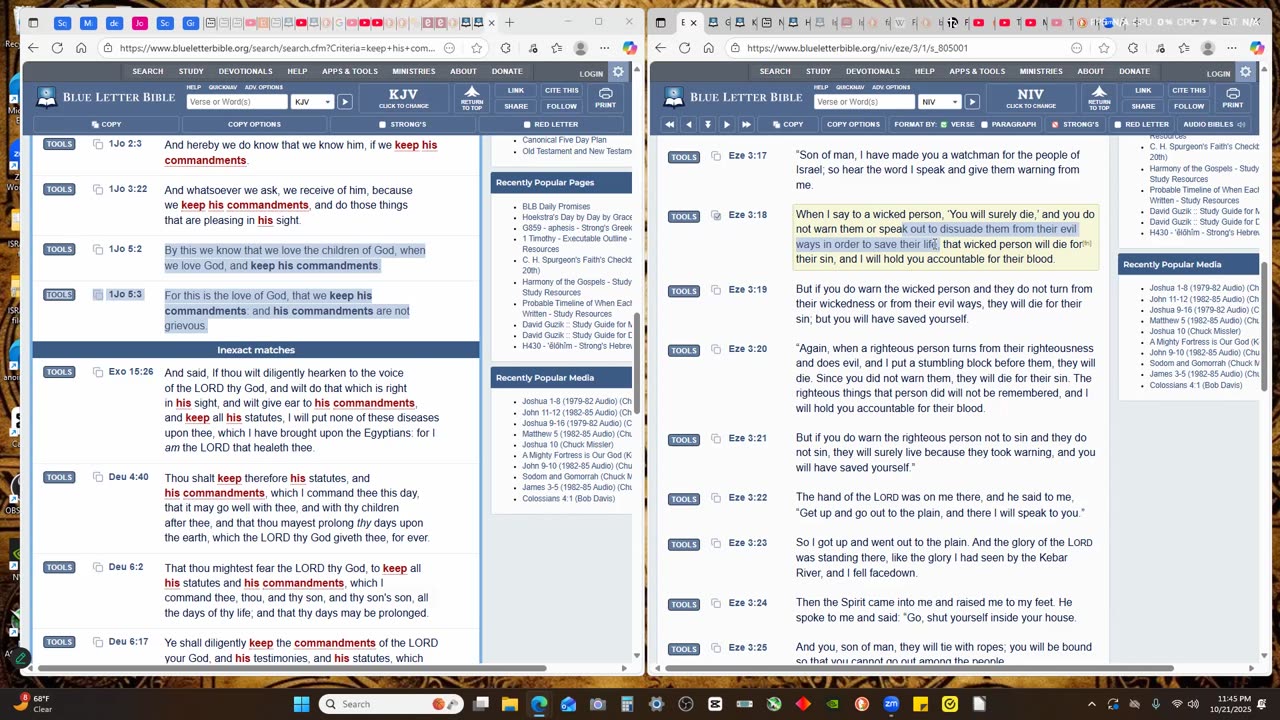Open Donate menu in right window
This screenshot has height=720, width=1280.
[1134, 71]
